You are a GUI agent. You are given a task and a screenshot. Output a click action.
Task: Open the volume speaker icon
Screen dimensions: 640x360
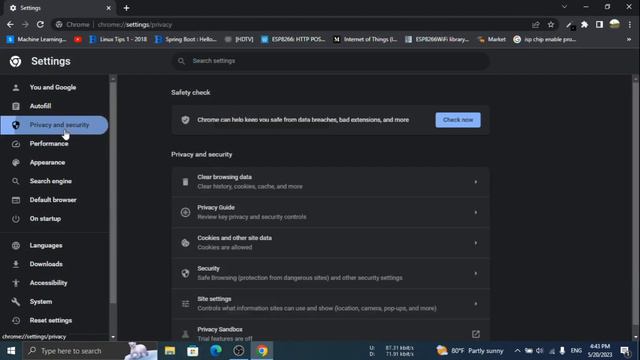point(540,351)
